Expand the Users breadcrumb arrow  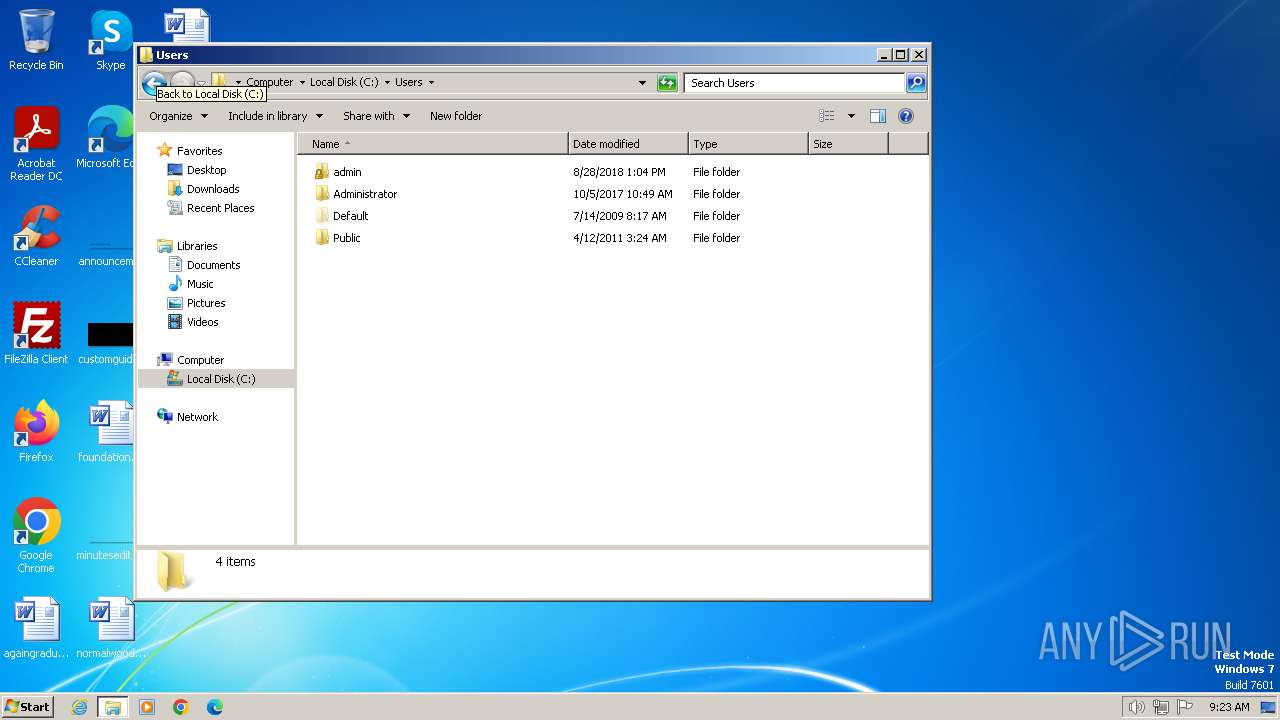click(x=431, y=83)
